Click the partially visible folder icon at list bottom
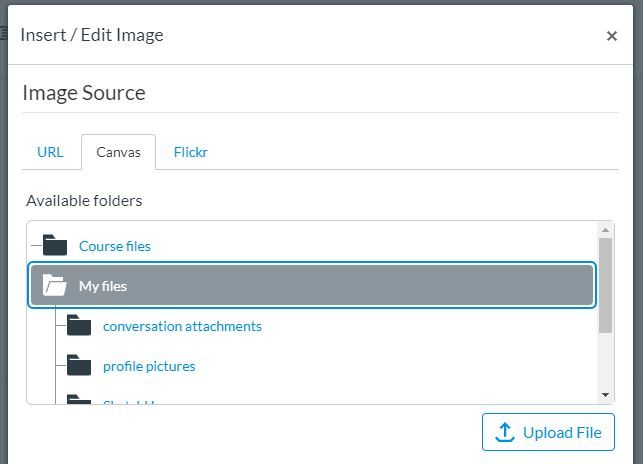Viewport: 643px width, 464px height. [79, 399]
